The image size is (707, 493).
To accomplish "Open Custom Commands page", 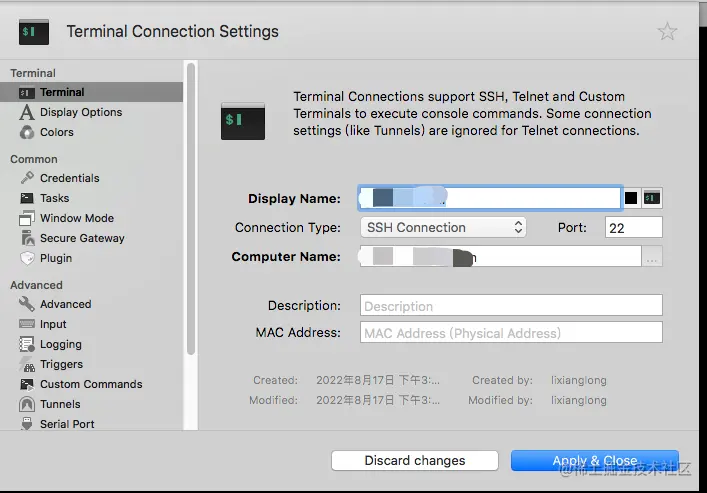I will (x=90, y=384).
